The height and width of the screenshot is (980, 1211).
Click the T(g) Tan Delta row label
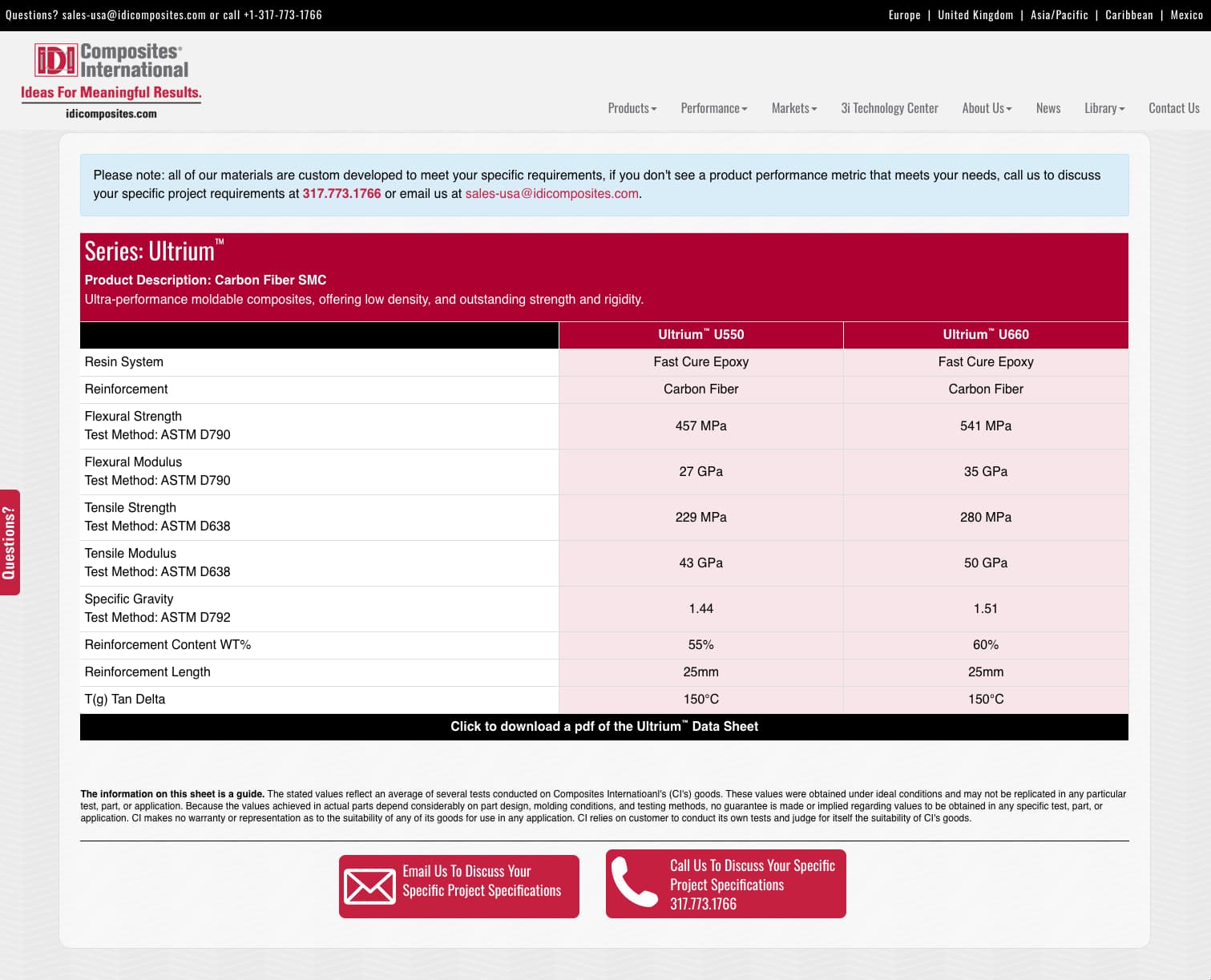tap(125, 700)
